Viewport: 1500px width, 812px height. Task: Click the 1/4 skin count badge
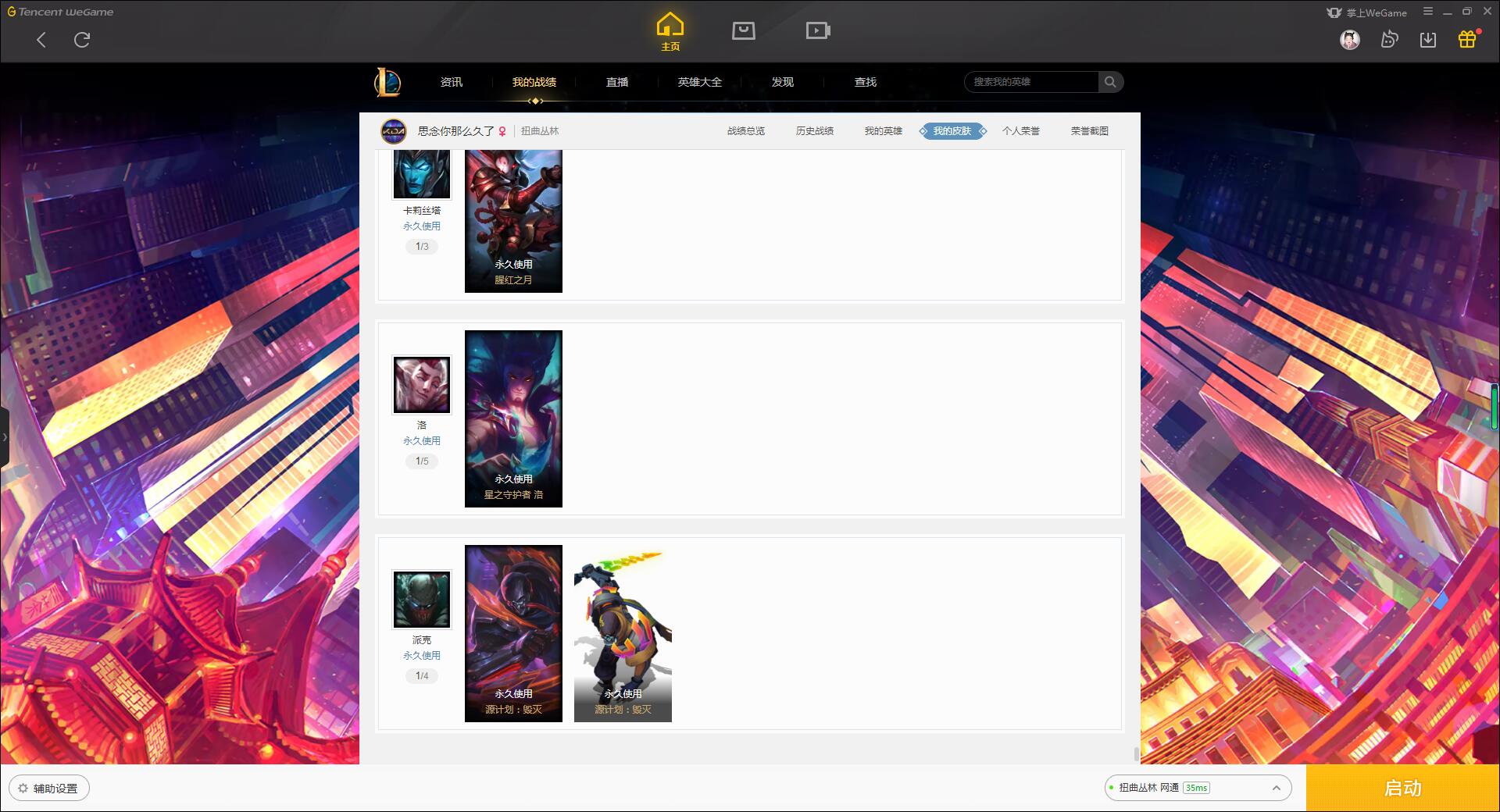tap(422, 676)
